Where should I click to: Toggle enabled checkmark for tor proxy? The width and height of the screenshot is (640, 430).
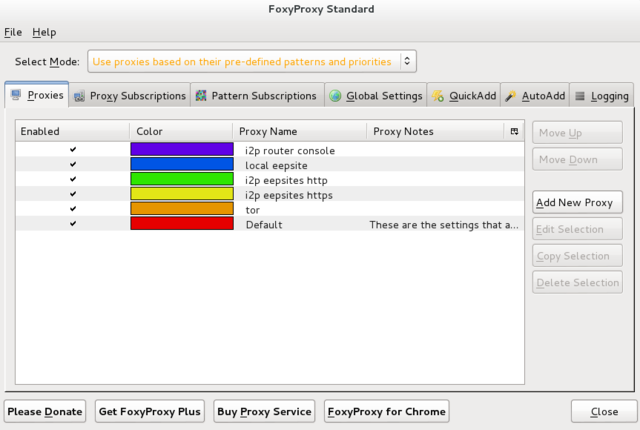73,209
